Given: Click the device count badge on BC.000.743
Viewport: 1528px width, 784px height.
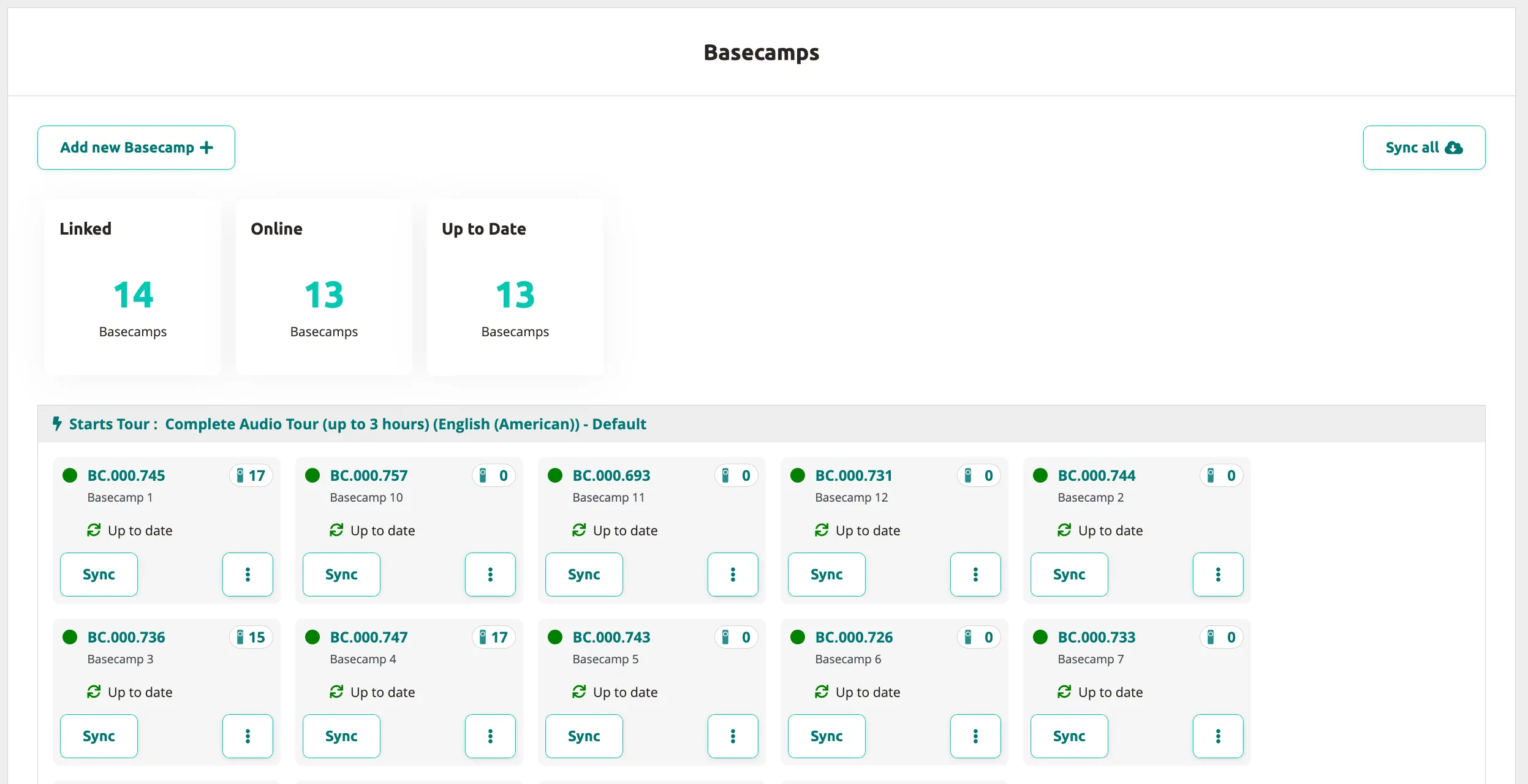Looking at the screenshot, I should pyautogui.click(x=736, y=637).
